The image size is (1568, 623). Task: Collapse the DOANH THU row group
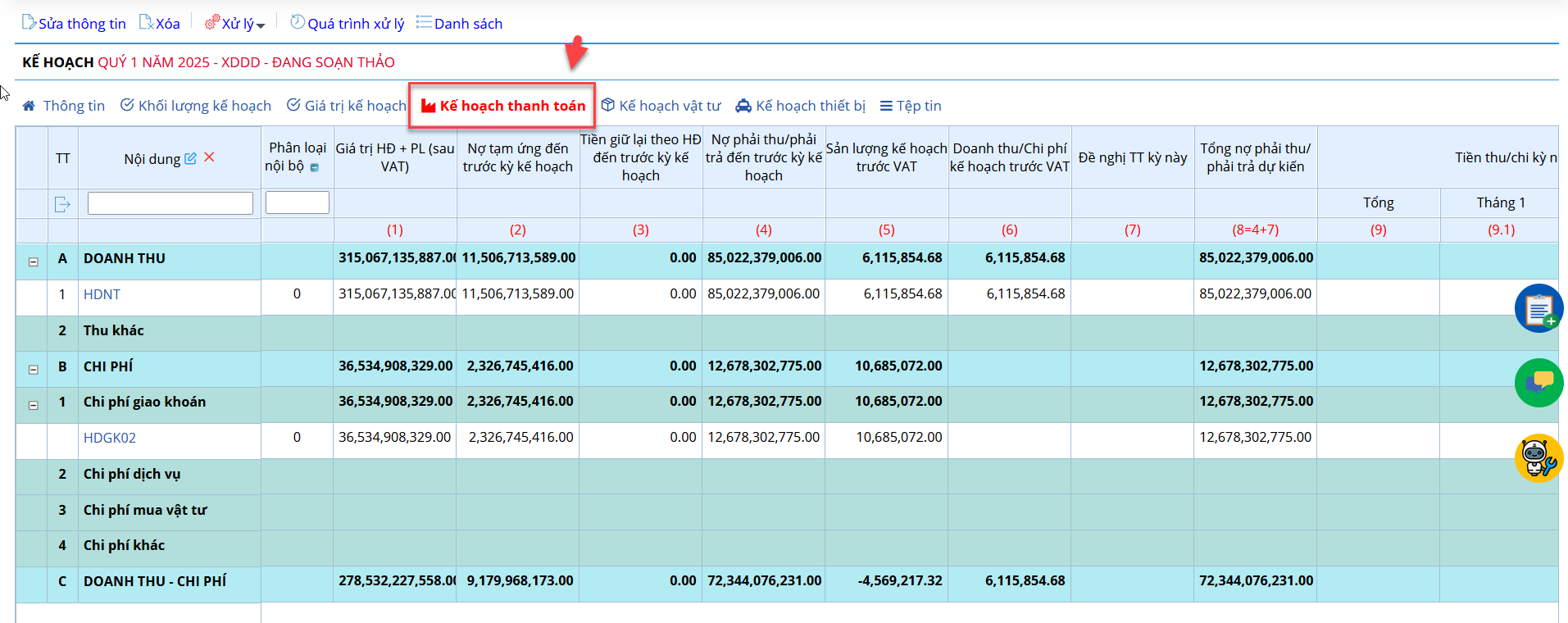[34, 262]
